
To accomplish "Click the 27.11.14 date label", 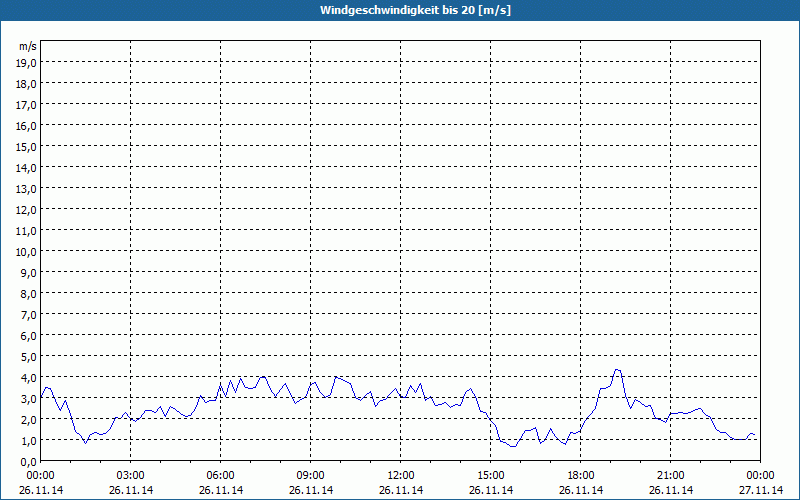I will 761,490.
